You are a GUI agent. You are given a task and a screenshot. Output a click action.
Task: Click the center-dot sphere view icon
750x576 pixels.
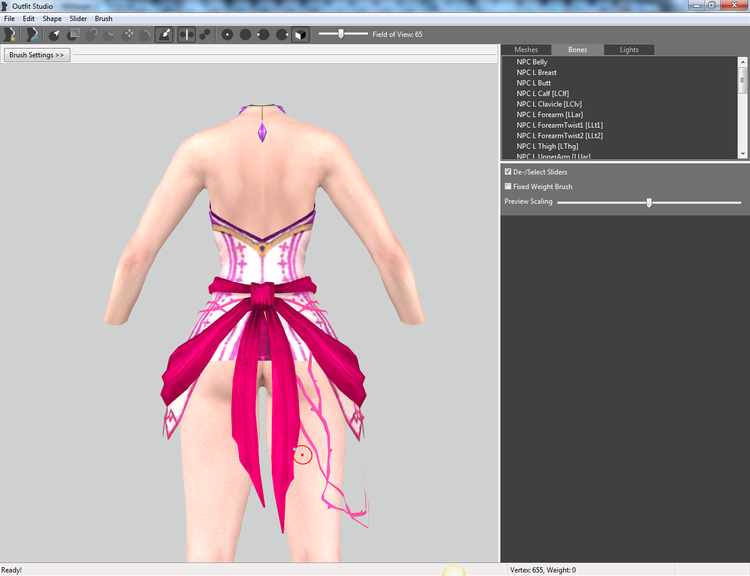tap(227, 34)
